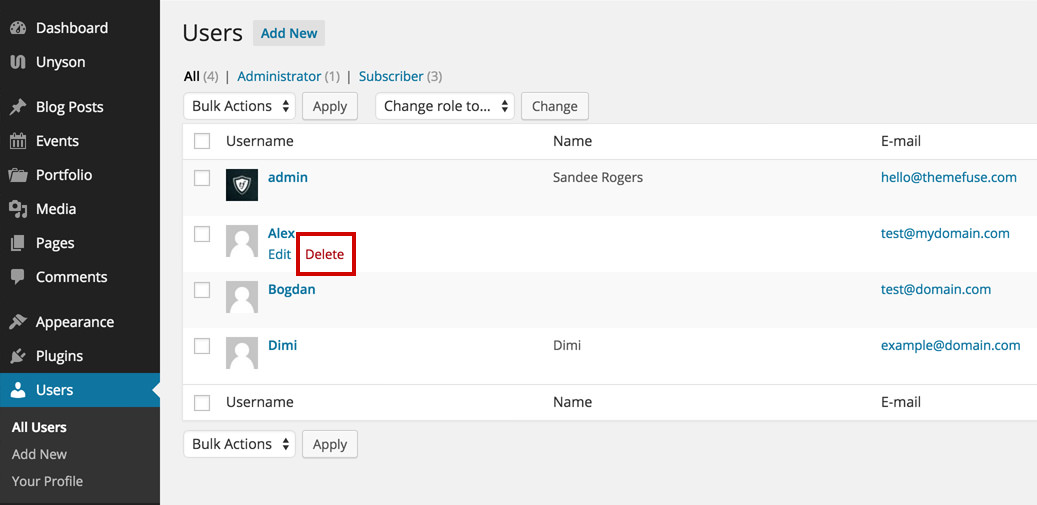This screenshot has width=1037, height=505.
Task: Click the Blog Posts pushpin icon
Action: [x=18, y=107]
